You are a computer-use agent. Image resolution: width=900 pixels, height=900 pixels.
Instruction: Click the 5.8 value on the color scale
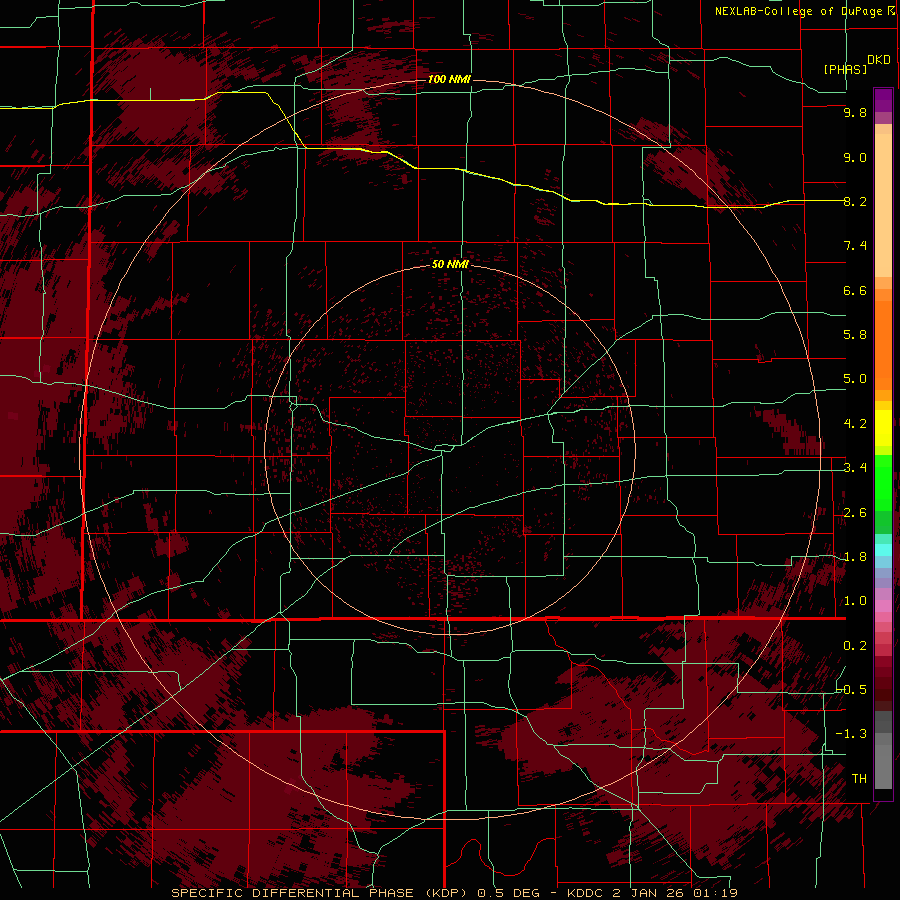pos(855,335)
